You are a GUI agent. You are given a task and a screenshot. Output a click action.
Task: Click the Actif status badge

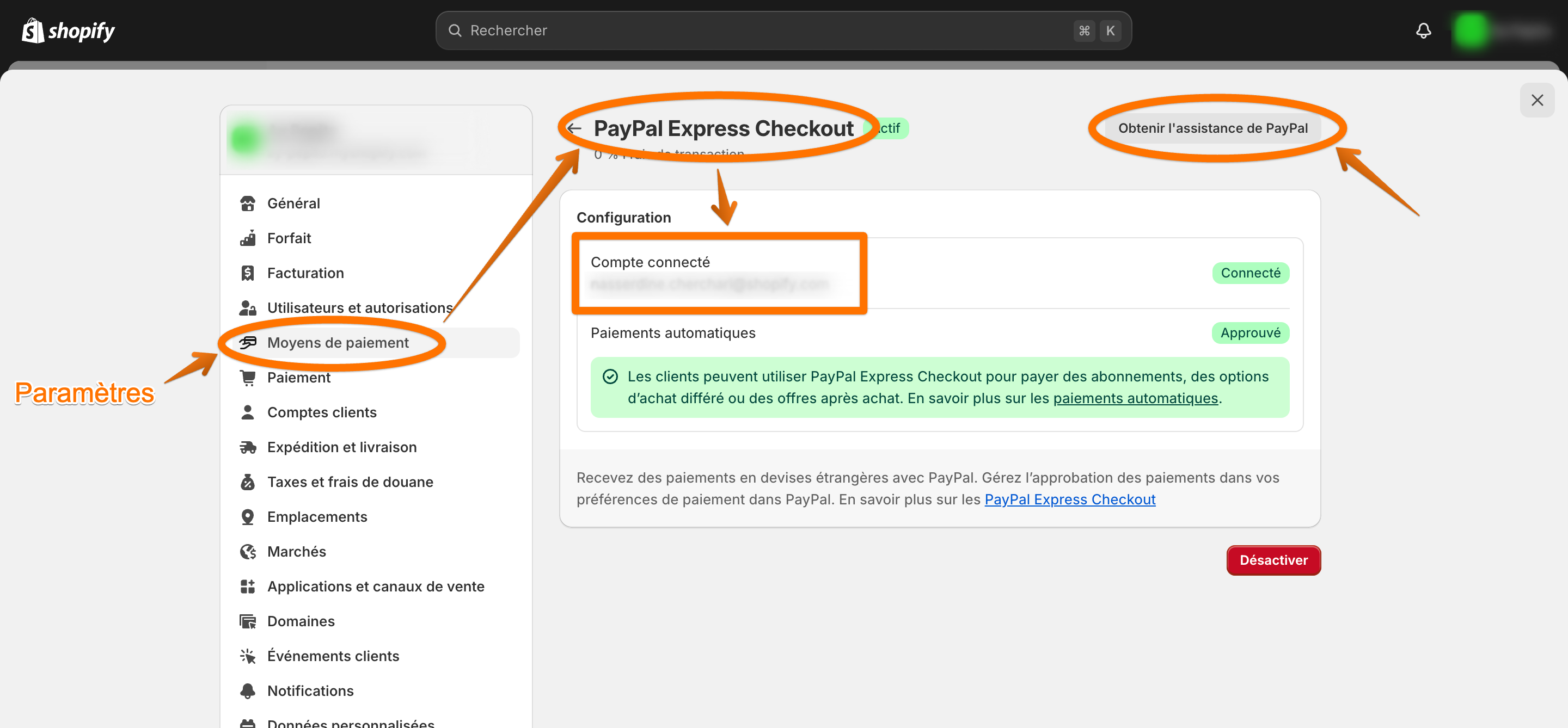[886, 128]
